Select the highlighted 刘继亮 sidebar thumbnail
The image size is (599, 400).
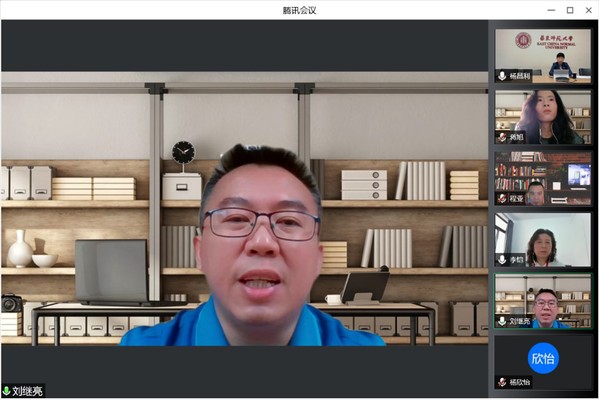[543, 301]
